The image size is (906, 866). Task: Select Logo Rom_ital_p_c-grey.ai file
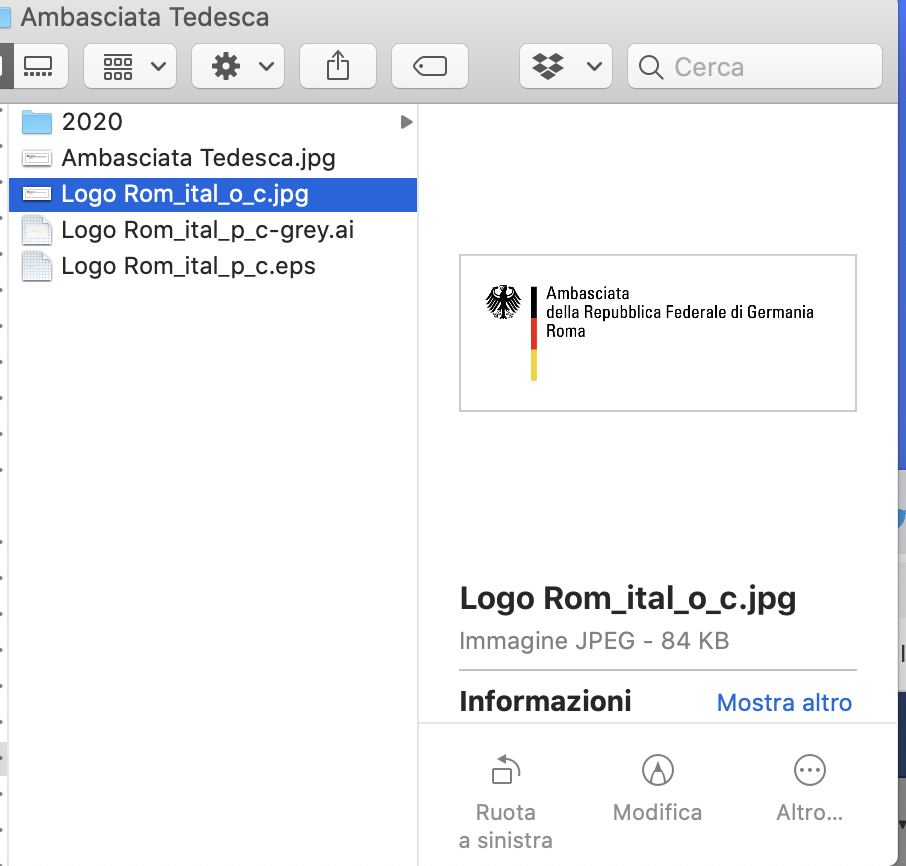(x=213, y=230)
